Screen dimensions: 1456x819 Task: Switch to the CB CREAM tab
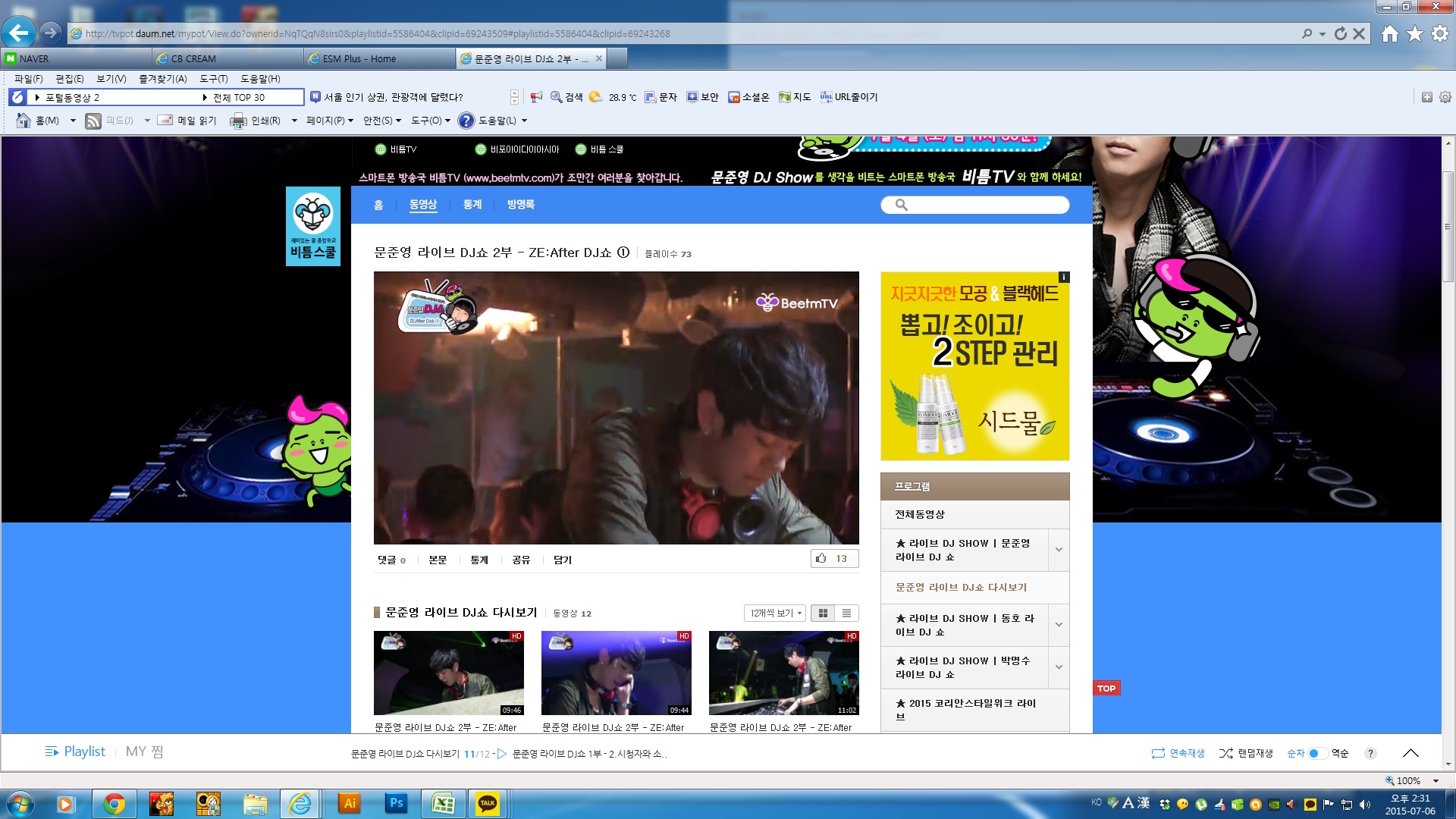point(227,58)
